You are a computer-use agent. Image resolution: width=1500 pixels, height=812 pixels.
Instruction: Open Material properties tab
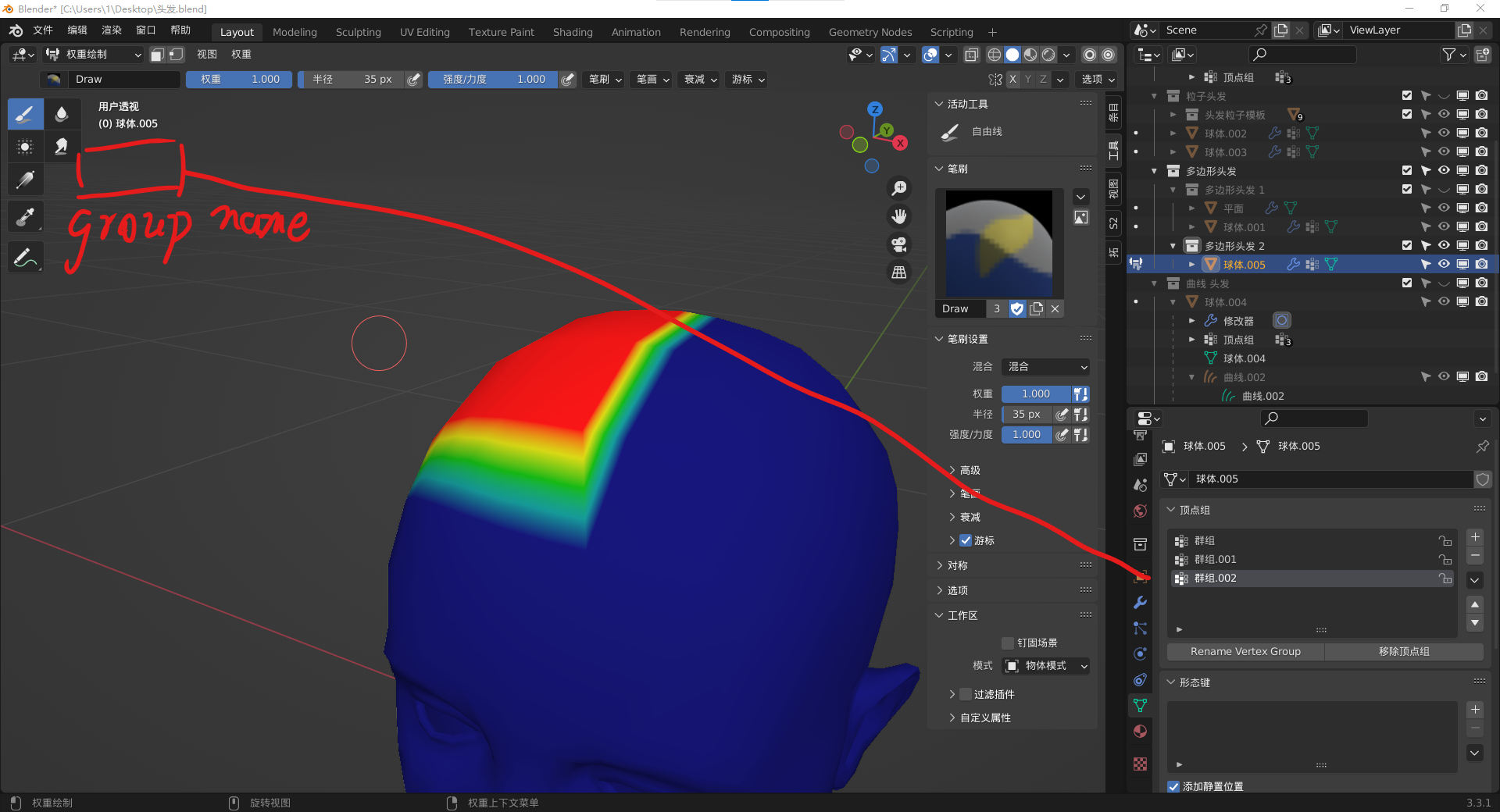coord(1141,732)
